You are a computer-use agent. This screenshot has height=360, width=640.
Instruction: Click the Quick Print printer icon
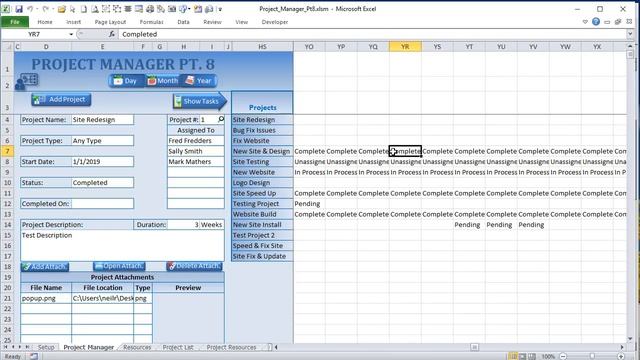150,9
